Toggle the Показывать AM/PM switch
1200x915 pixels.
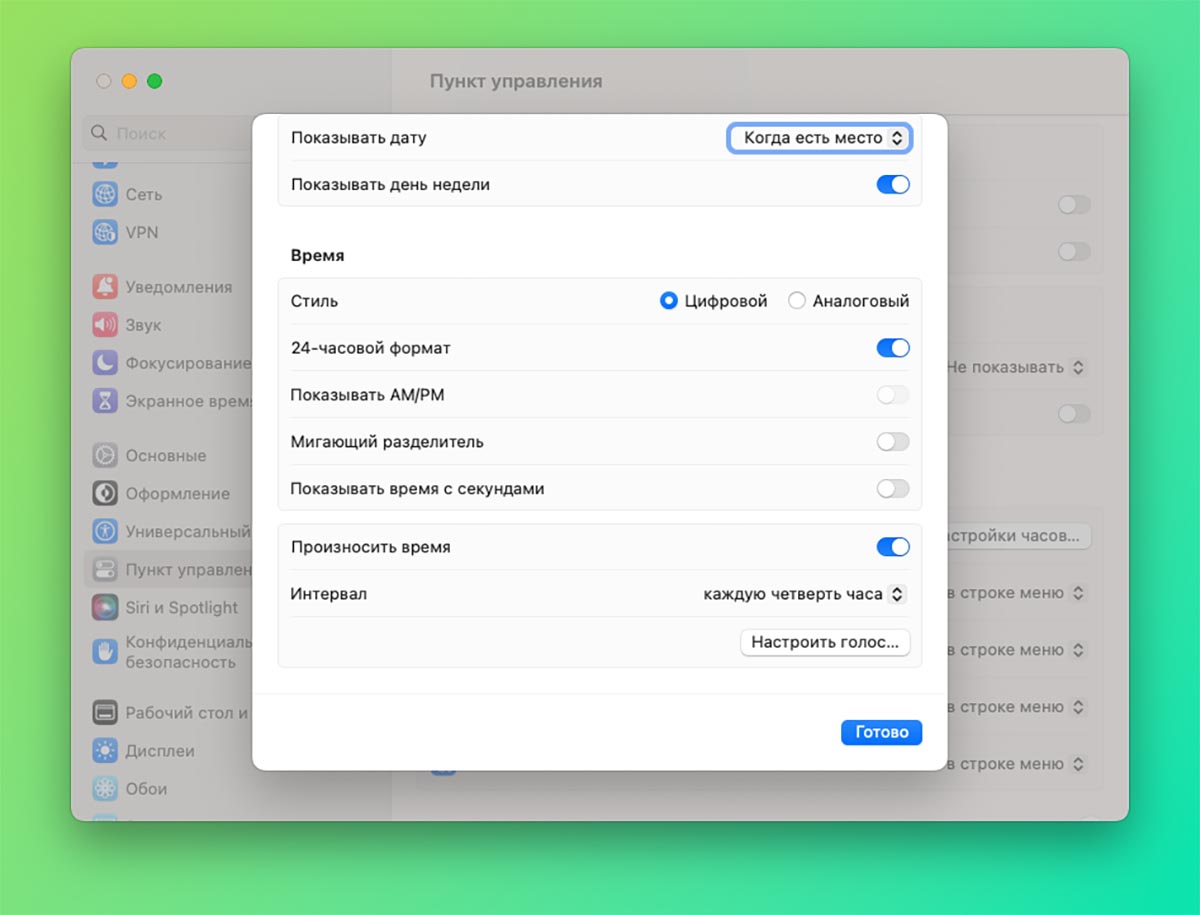click(x=893, y=395)
